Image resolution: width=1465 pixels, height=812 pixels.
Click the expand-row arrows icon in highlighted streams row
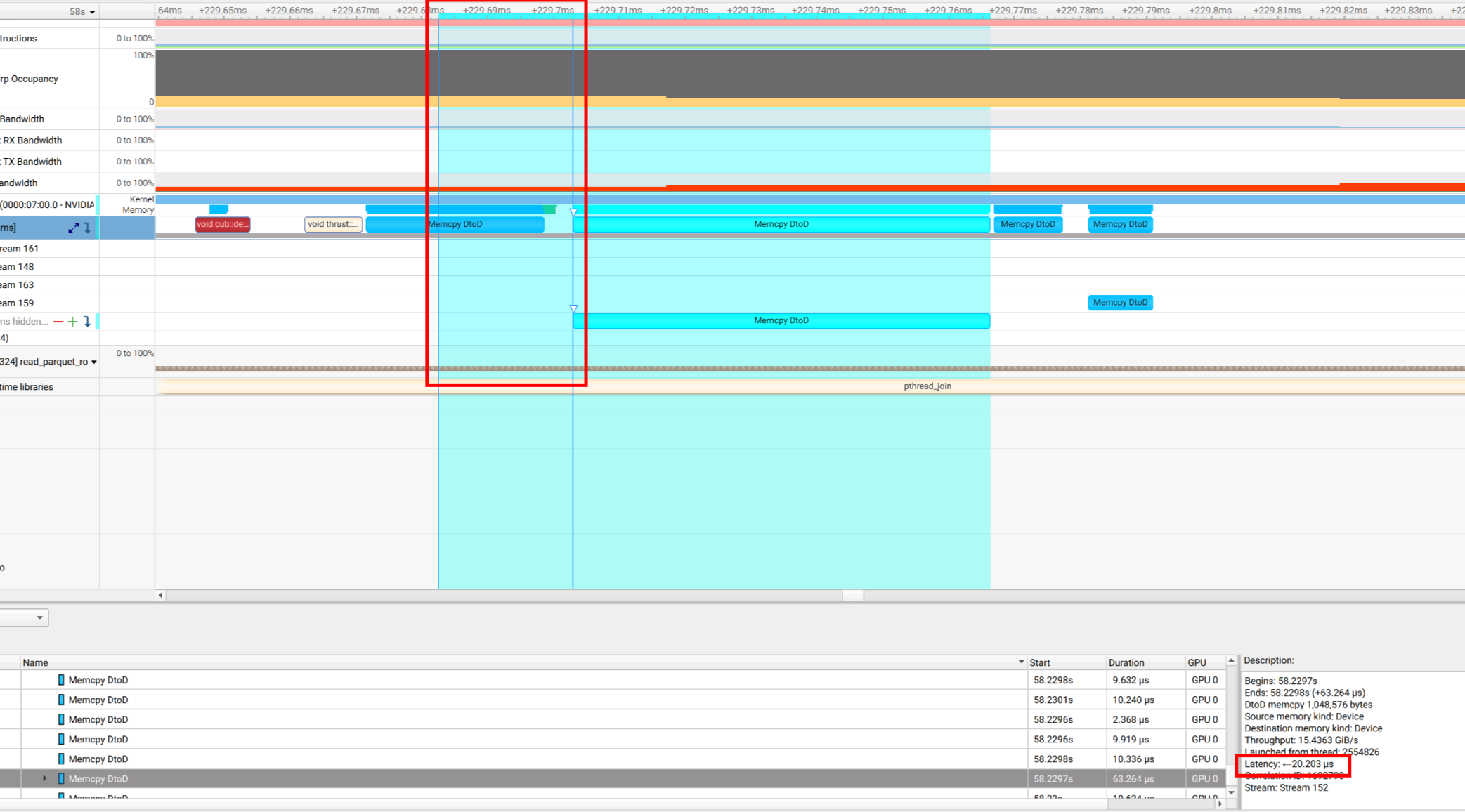tap(73, 228)
